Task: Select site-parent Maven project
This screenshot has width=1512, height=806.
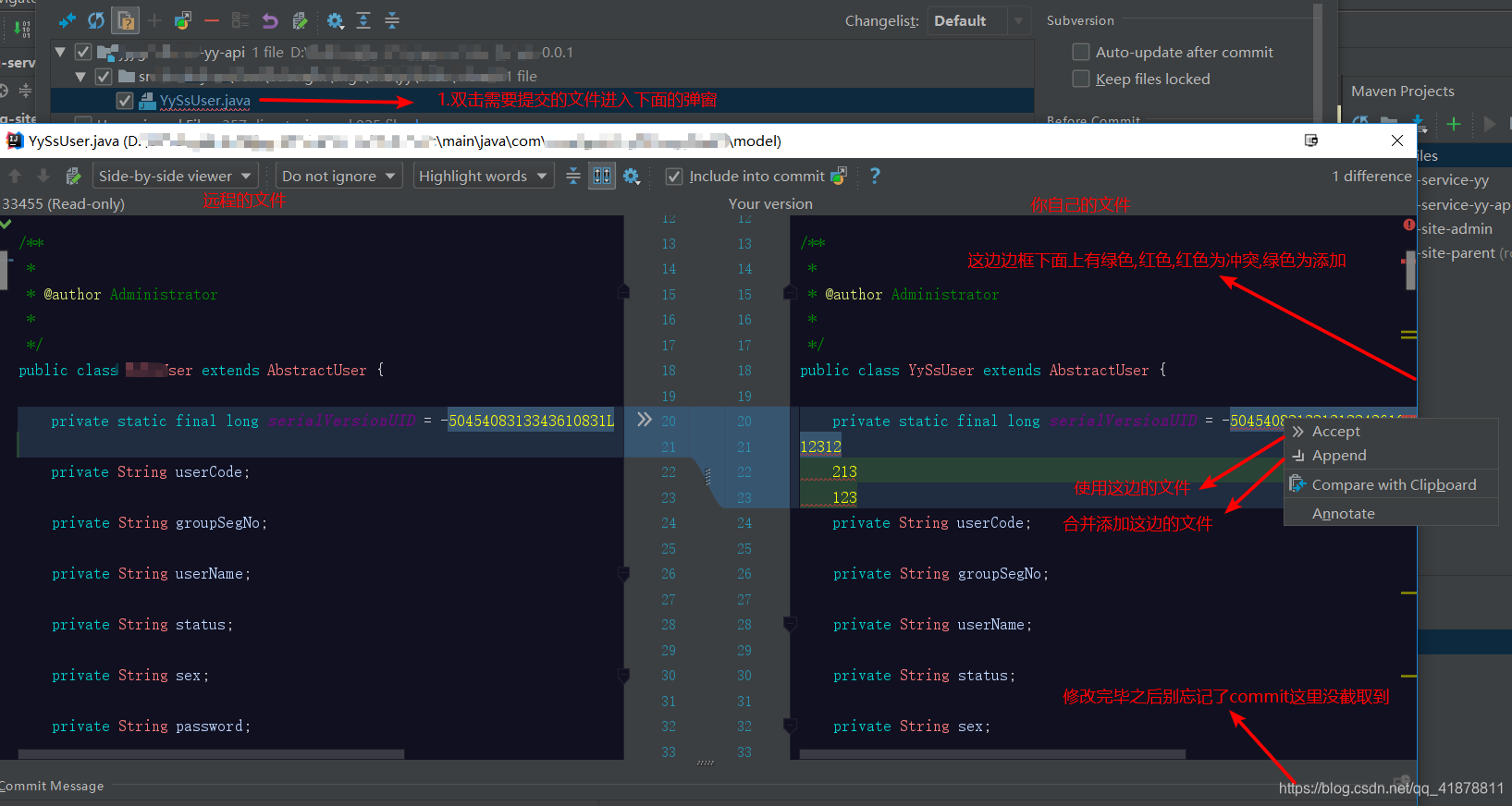Action: 1466,252
